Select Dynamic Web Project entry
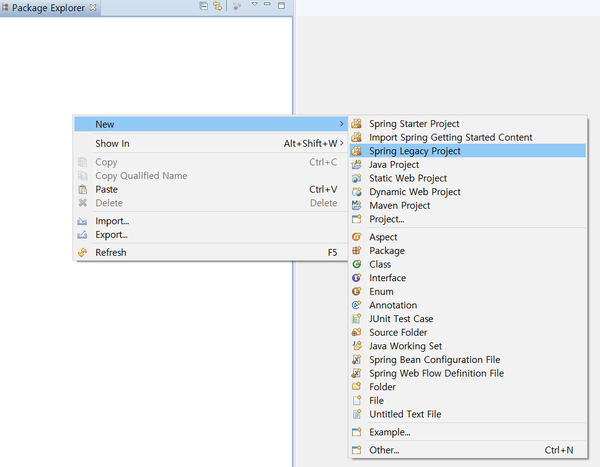The width and height of the screenshot is (600, 467). click(x=468, y=192)
